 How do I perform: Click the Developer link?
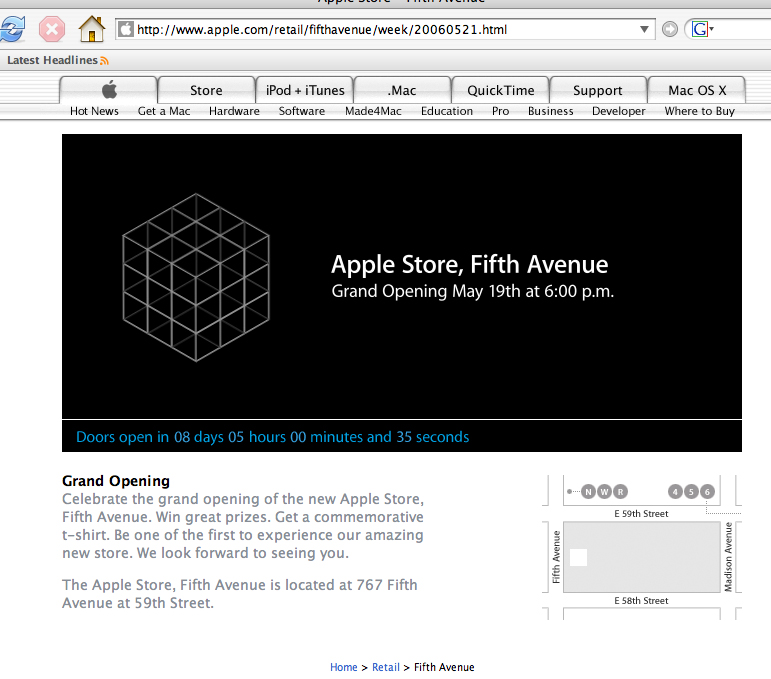tap(619, 111)
